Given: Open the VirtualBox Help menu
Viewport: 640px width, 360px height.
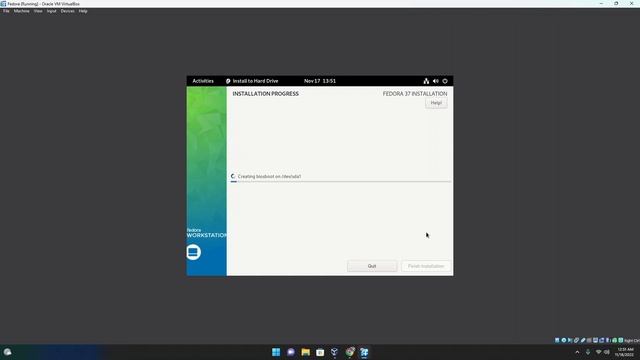Looking at the screenshot, I should pos(83,11).
